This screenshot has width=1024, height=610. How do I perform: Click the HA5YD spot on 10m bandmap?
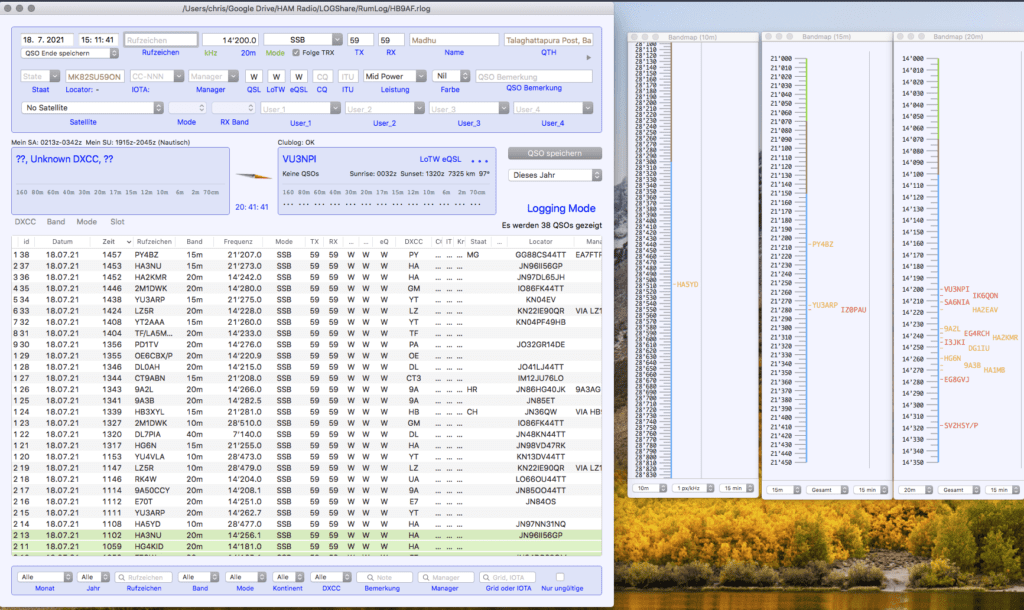688,284
